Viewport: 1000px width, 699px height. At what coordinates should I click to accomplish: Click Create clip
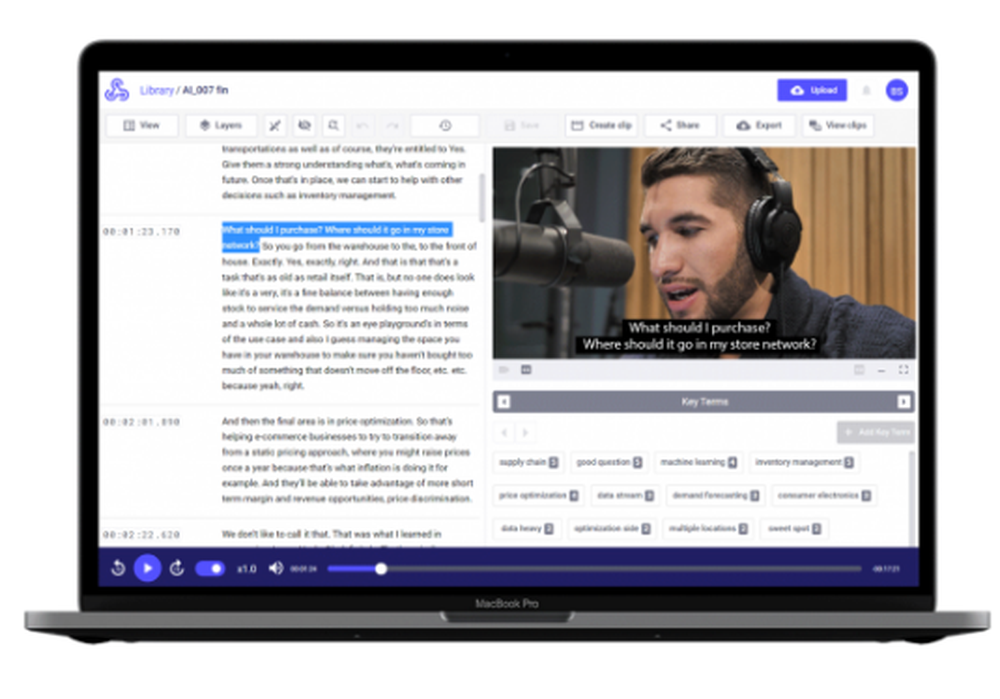tap(601, 125)
